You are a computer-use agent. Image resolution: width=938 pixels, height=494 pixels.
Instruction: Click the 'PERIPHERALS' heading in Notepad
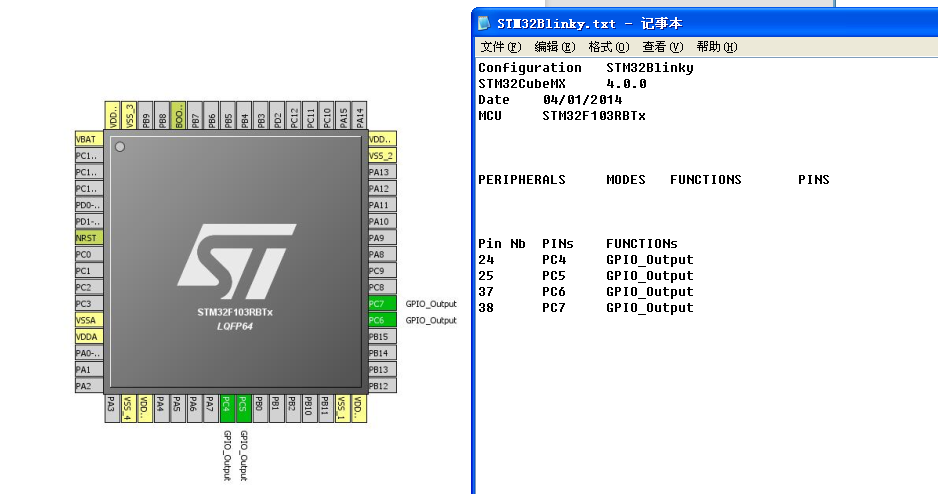[522, 179]
